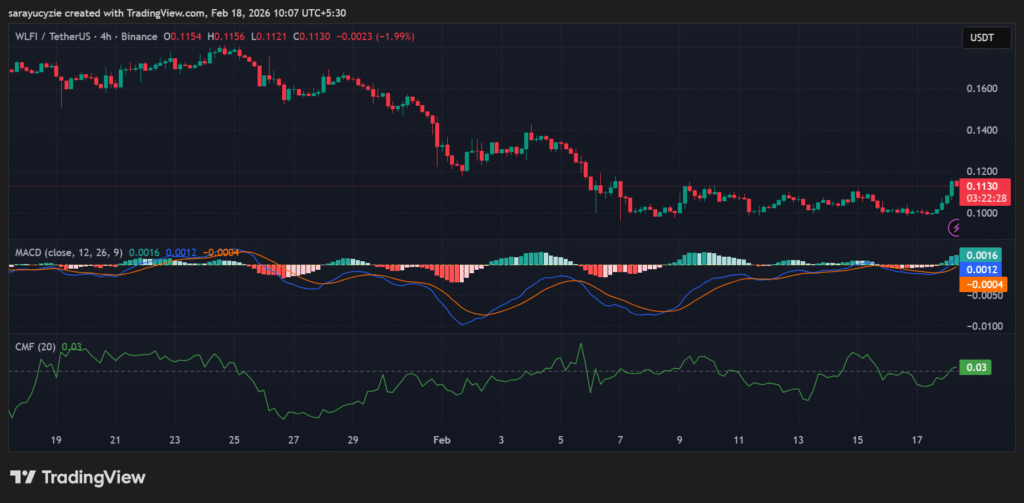Click the blue 0.0012 MACD value label
Image resolution: width=1024 pixels, height=503 pixels.
(981, 270)
